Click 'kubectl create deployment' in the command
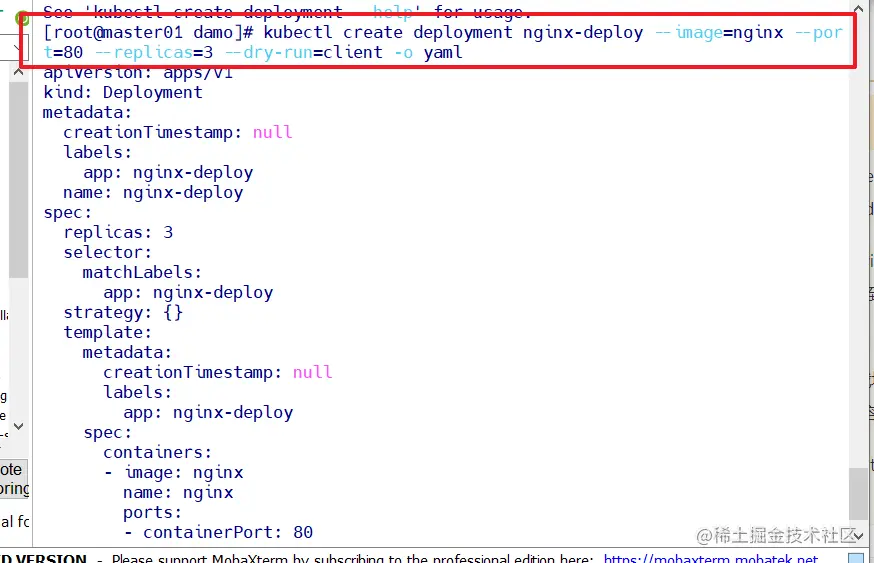874x563 pixels. pyautogui.click(x=388, y=32)
